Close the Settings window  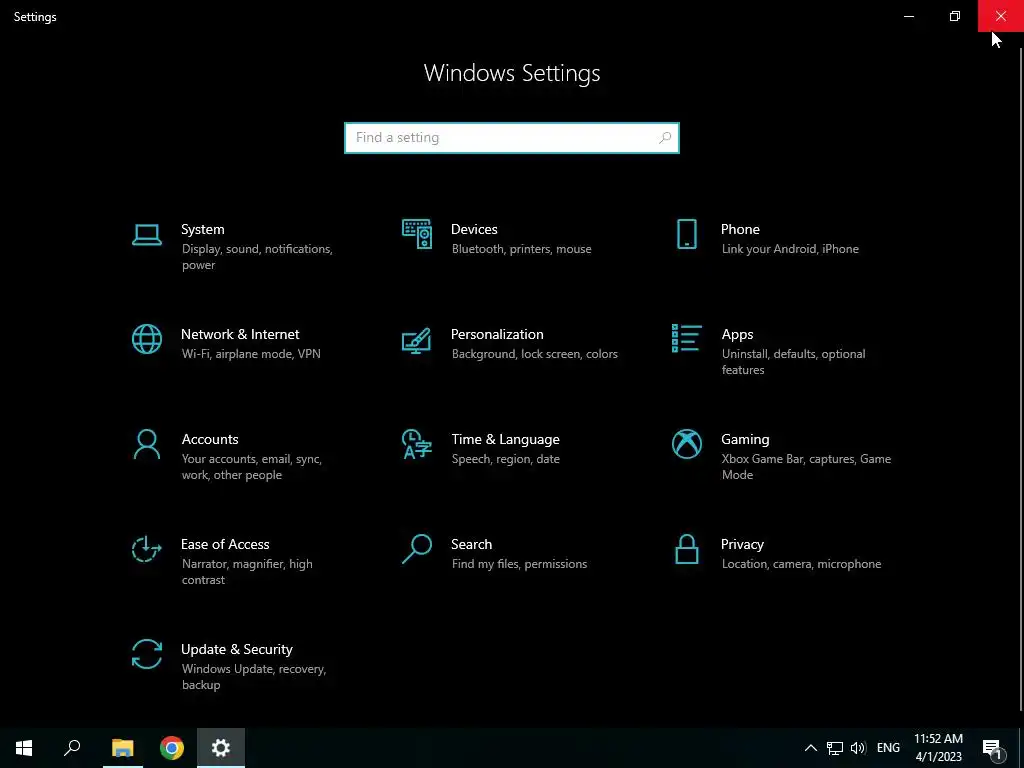click(x=1000, y=16)
